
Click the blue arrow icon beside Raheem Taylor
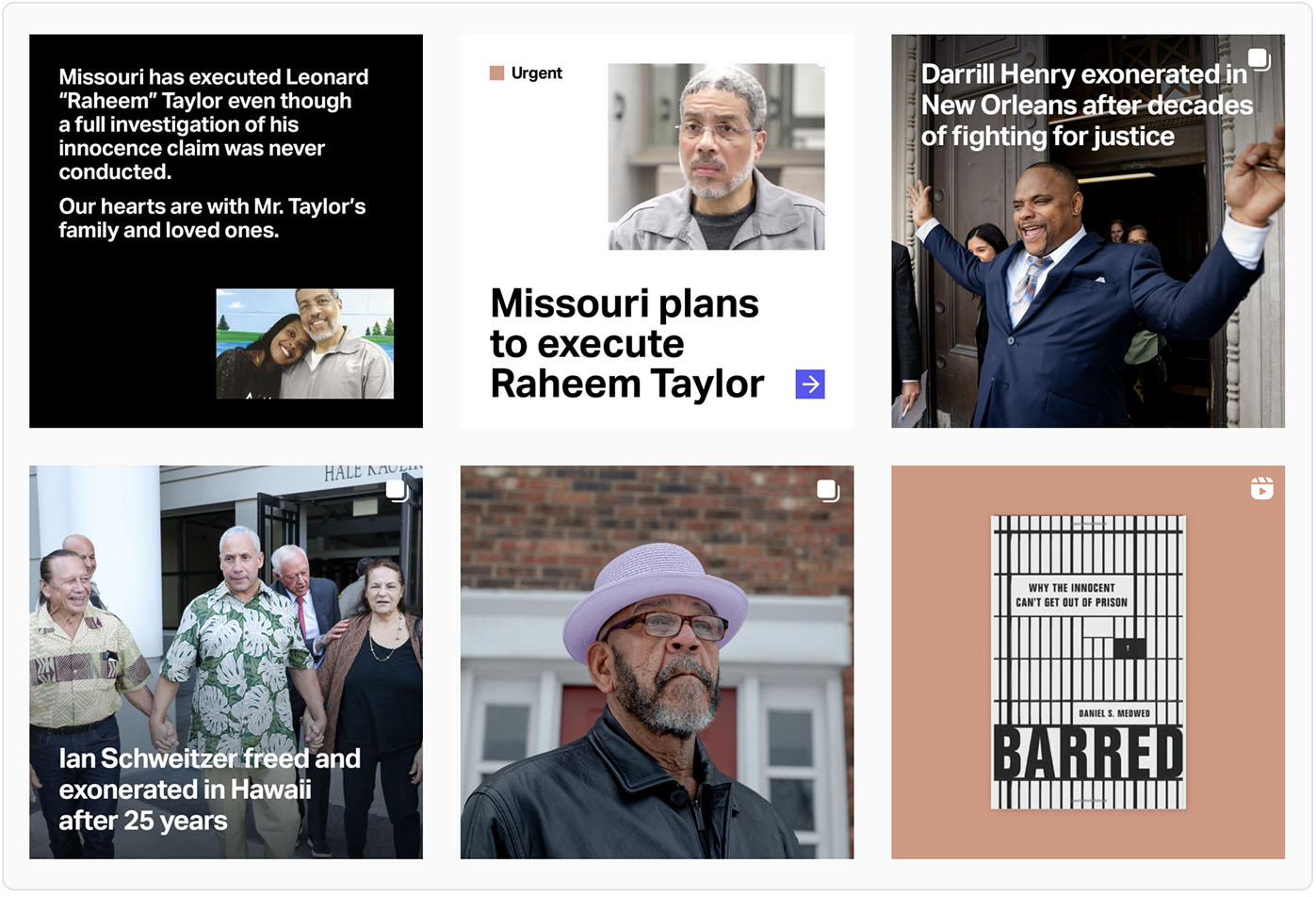(x=810, y=384)
